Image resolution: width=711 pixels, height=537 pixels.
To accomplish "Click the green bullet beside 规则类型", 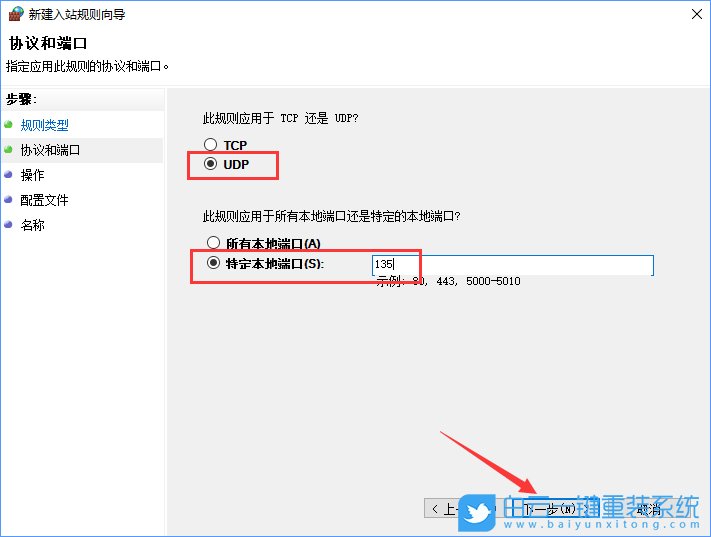I will [x=8, y=124].
